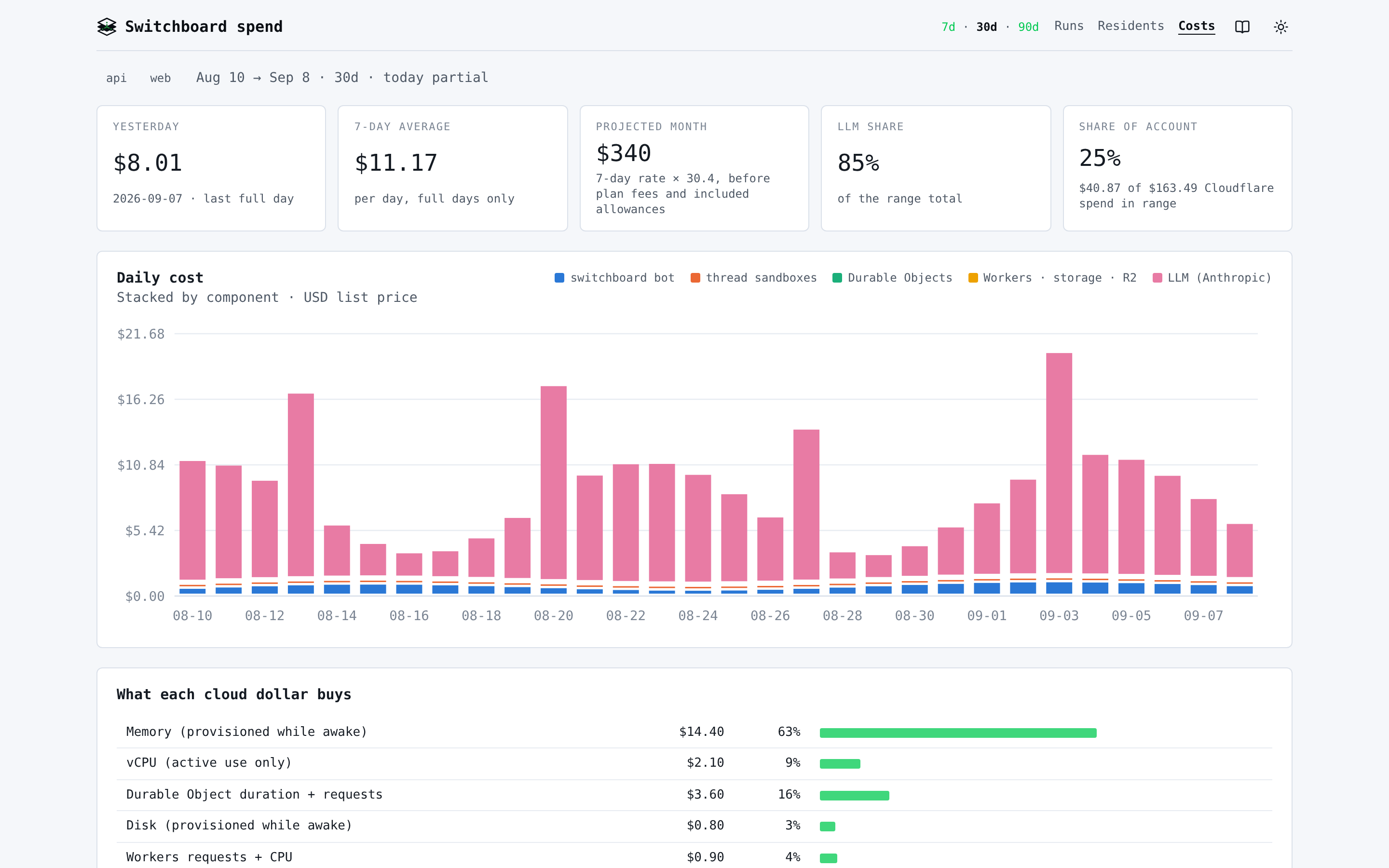Click the Memory (provisioned while awake) row
Viewport: 1389px width, 868px height.
[x=694, y=732]
